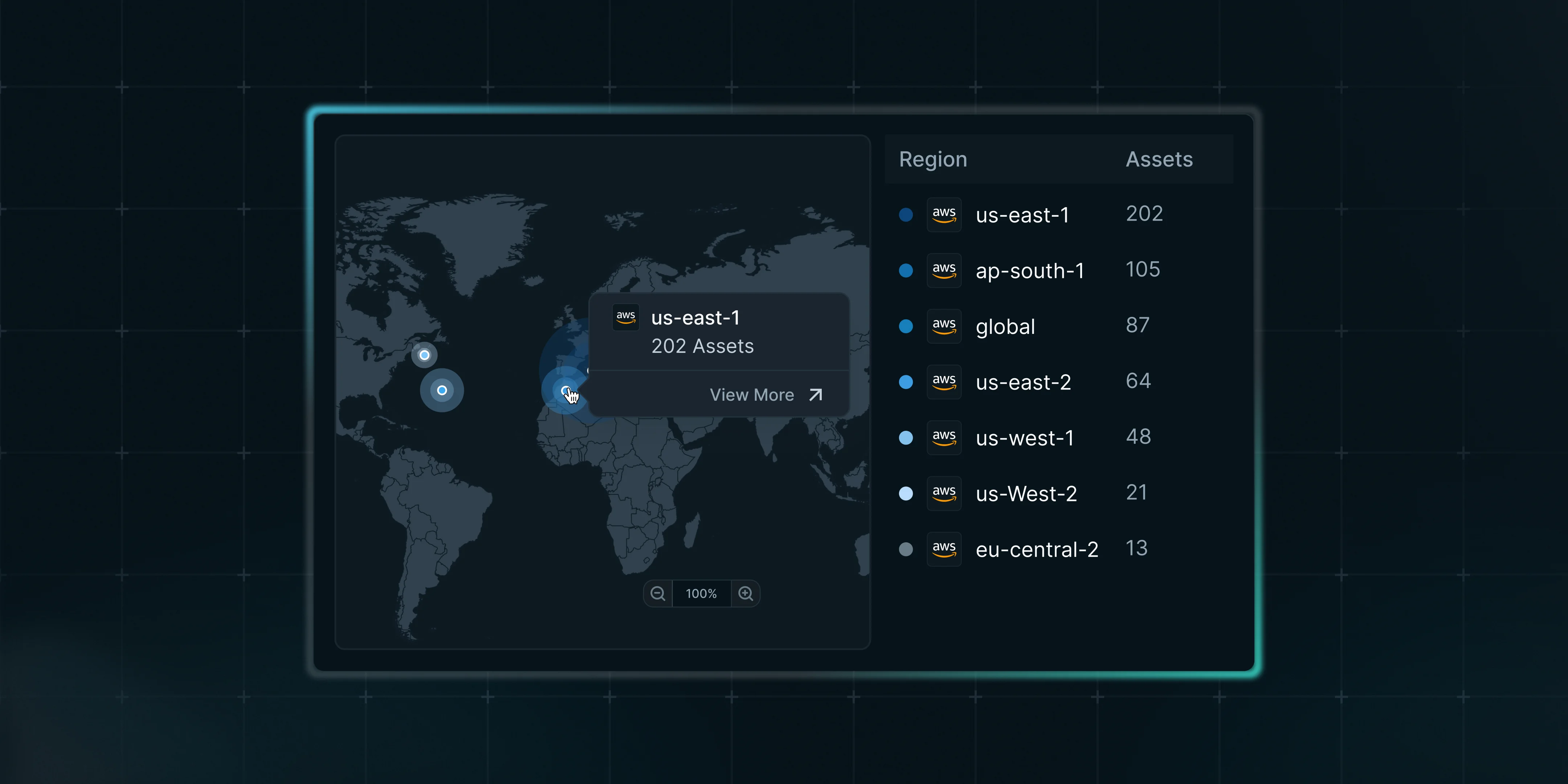Select the us-east-1 region name in list
The height and width of the screenshot is (784, 1568).
pyautogui.click(x=1022, y=215)
